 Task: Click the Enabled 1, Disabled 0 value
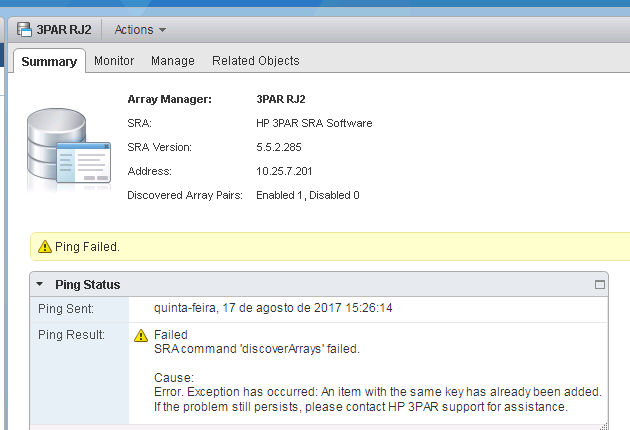pyautogui.click(x=308, y=195)
